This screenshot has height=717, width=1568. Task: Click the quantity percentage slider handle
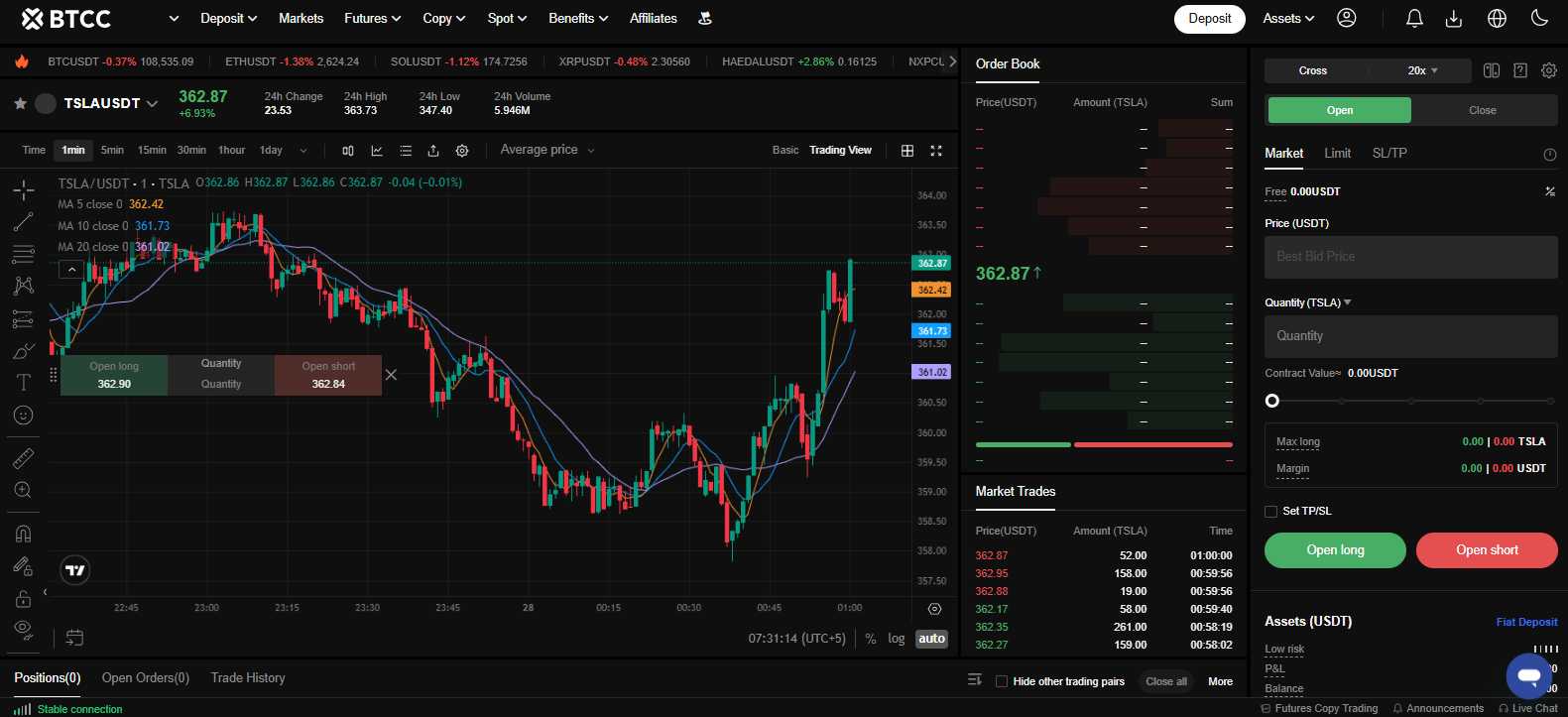pyautogui.click(x=1272, y=401)
